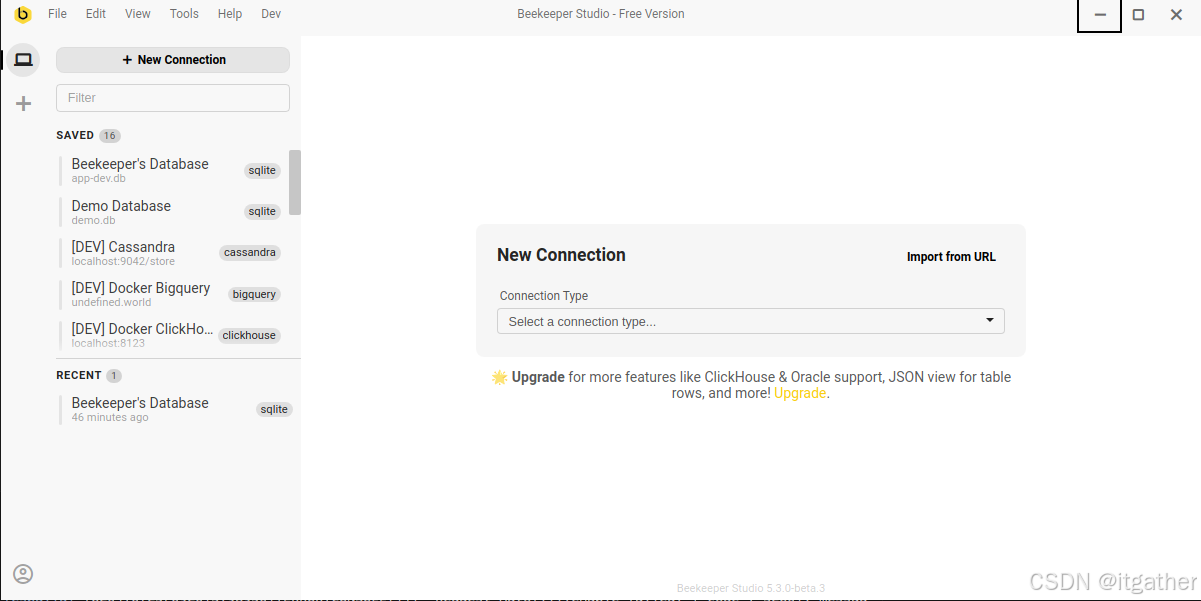Open the View menu
The width and height of the screenshot is (1201, 601).
click(138, 14)
